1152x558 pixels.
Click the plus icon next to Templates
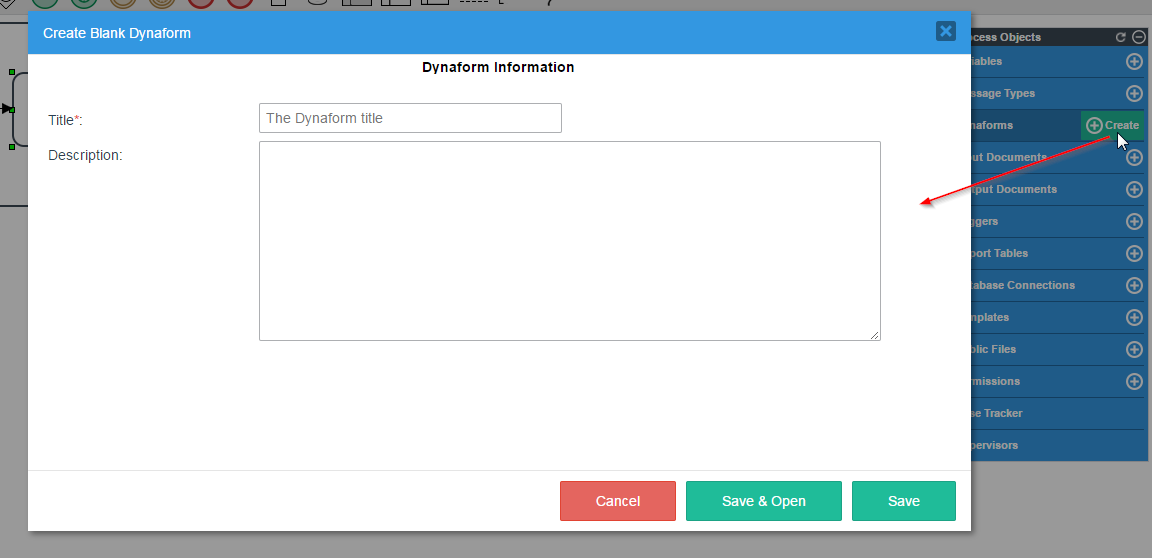[1134, 317]
